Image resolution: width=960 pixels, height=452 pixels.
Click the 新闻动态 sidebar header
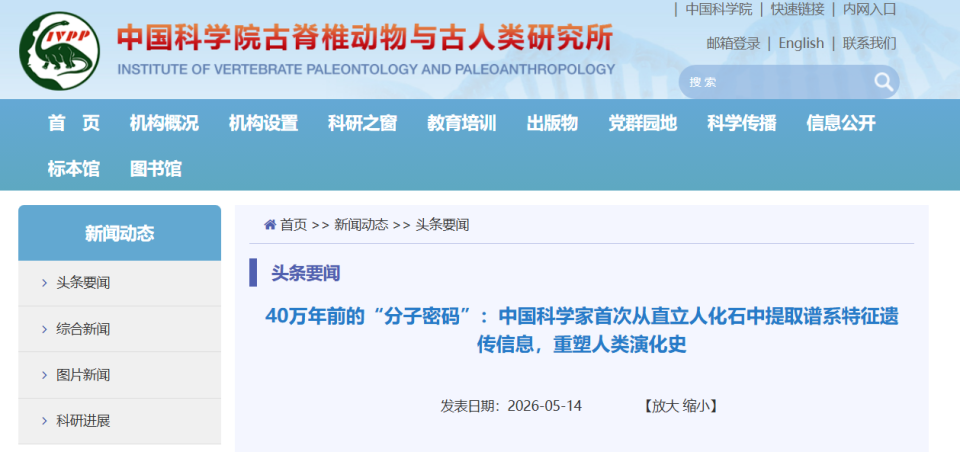[119, 233]
